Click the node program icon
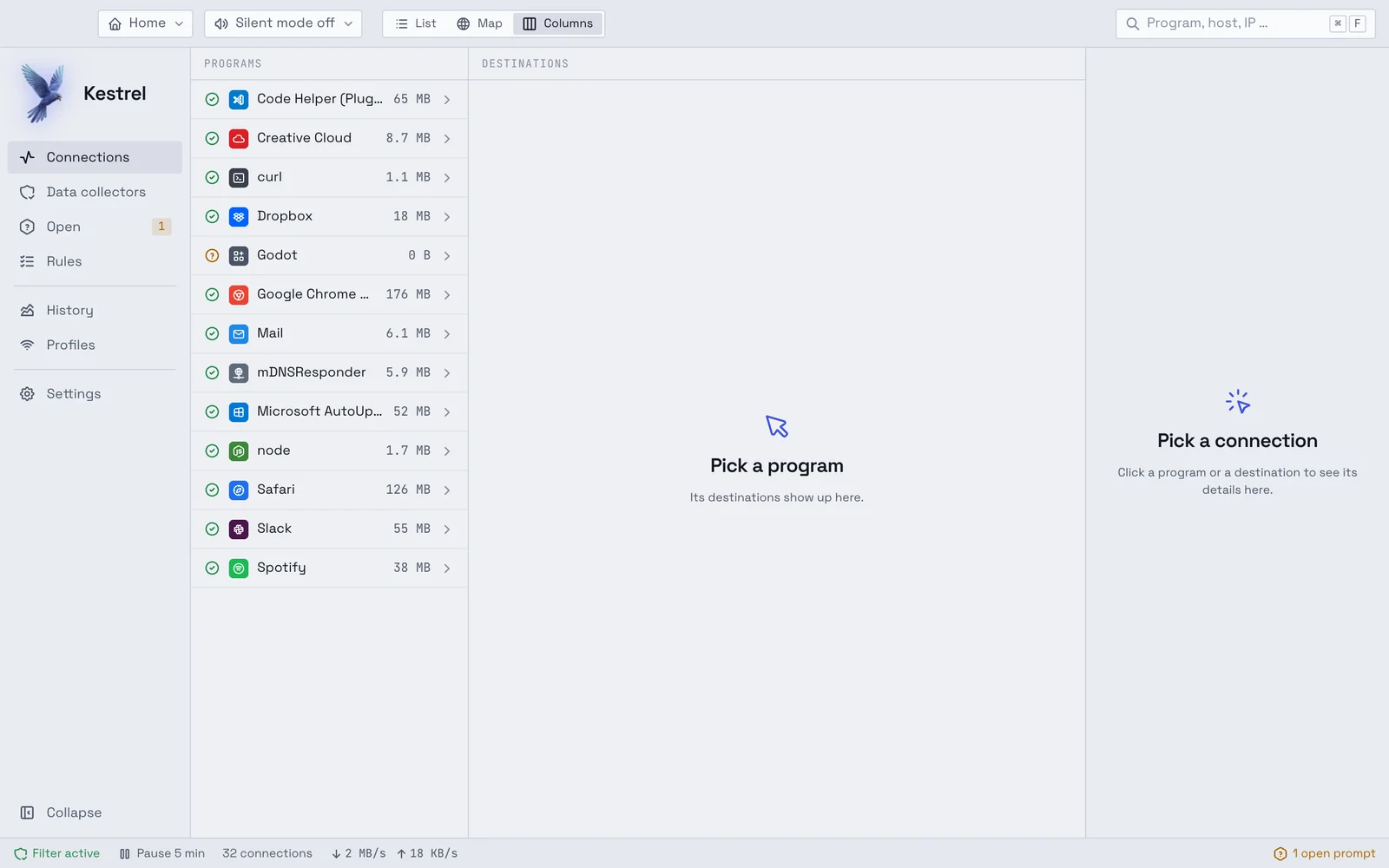 pos(239,451)
